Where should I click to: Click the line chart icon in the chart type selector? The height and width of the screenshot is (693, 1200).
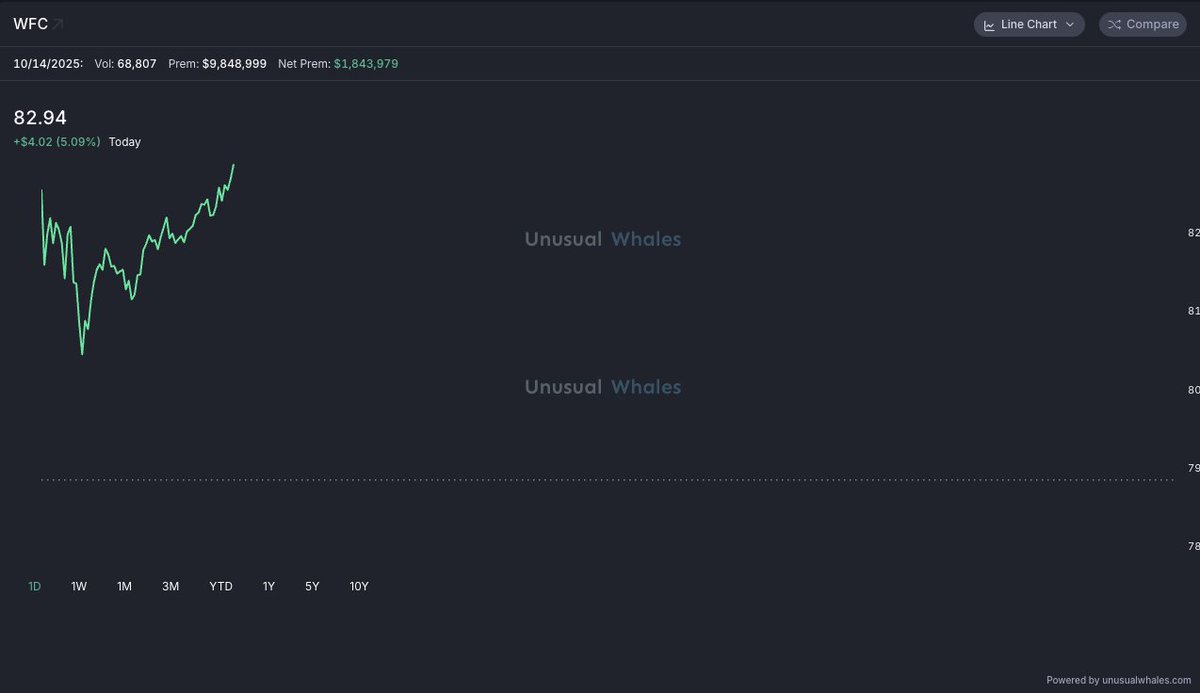click(989, 24)
